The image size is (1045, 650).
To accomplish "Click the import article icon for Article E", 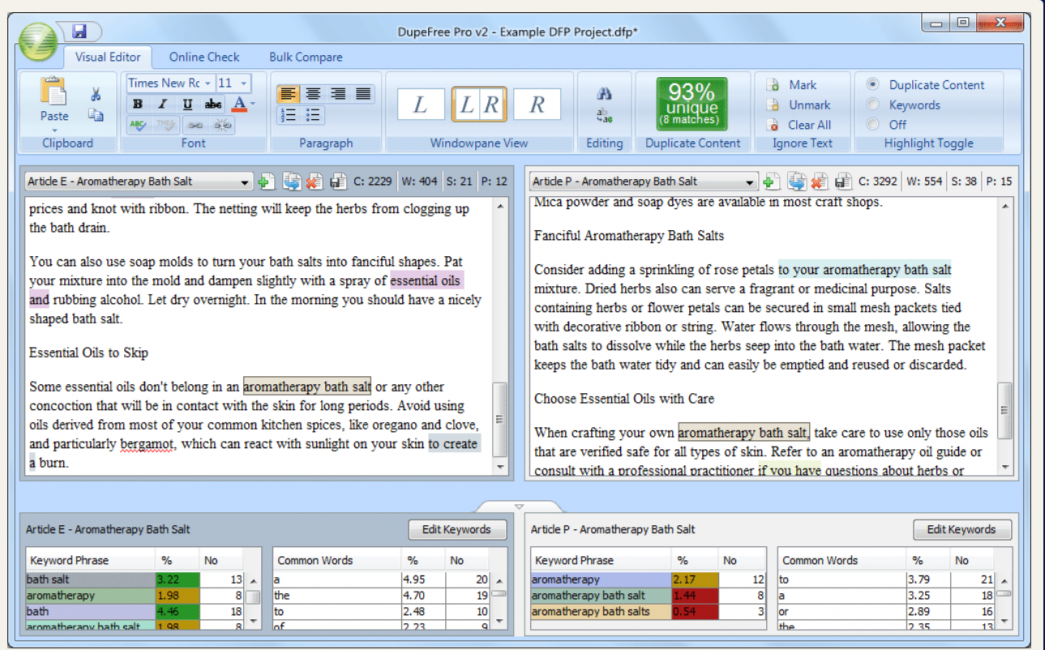I will pyautogui.click(x=291, y=181).
